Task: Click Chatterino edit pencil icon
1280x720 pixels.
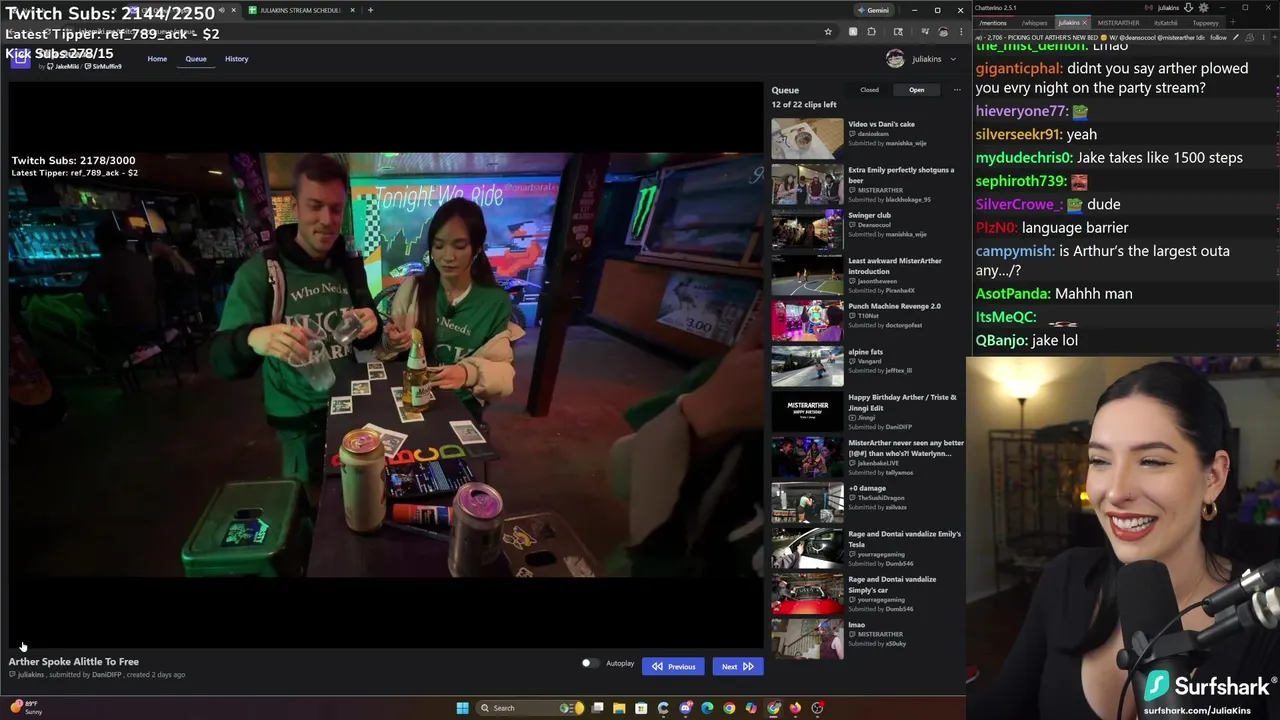Action: click(1236, 37)
